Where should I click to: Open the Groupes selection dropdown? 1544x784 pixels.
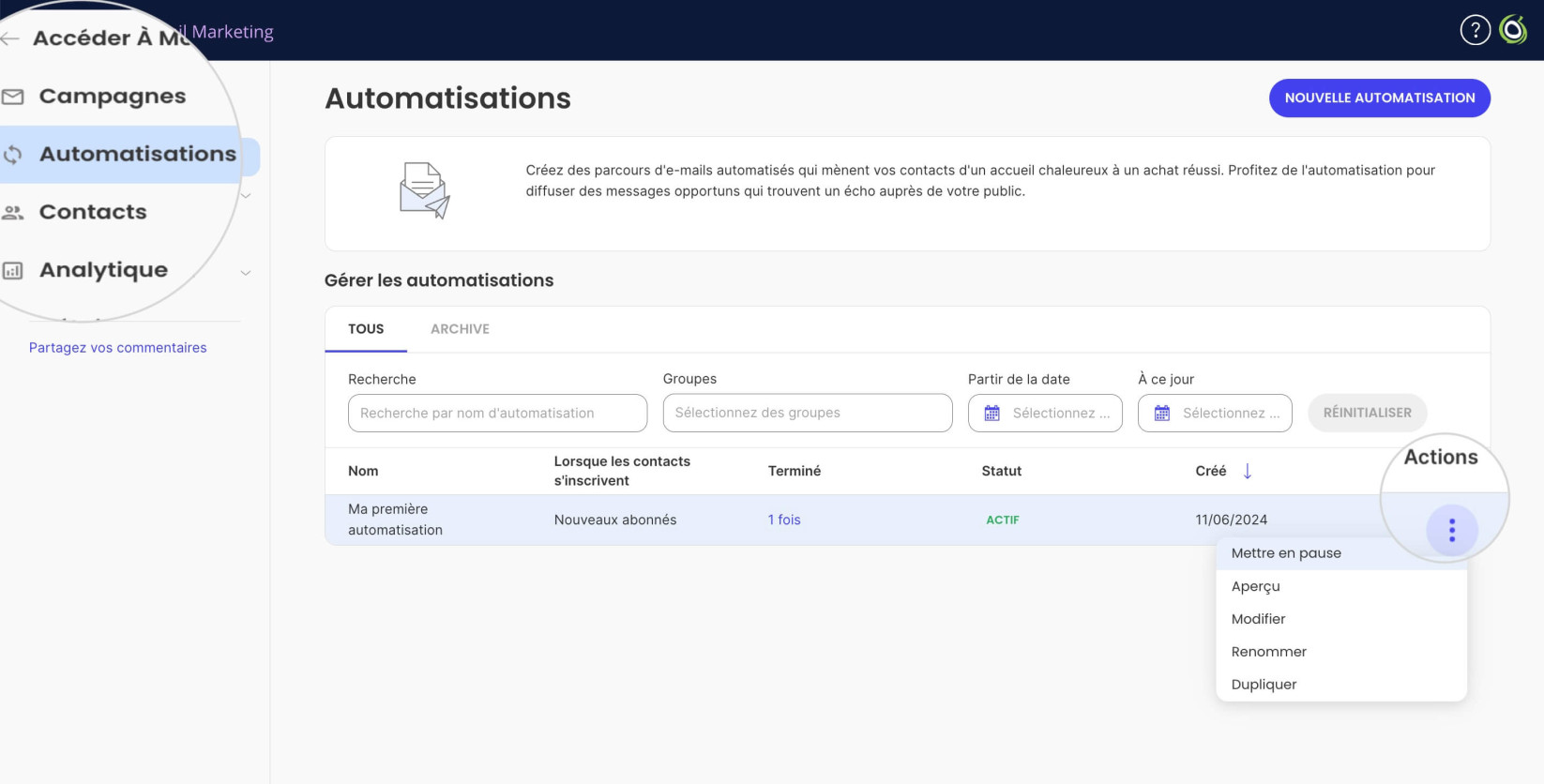807,413
